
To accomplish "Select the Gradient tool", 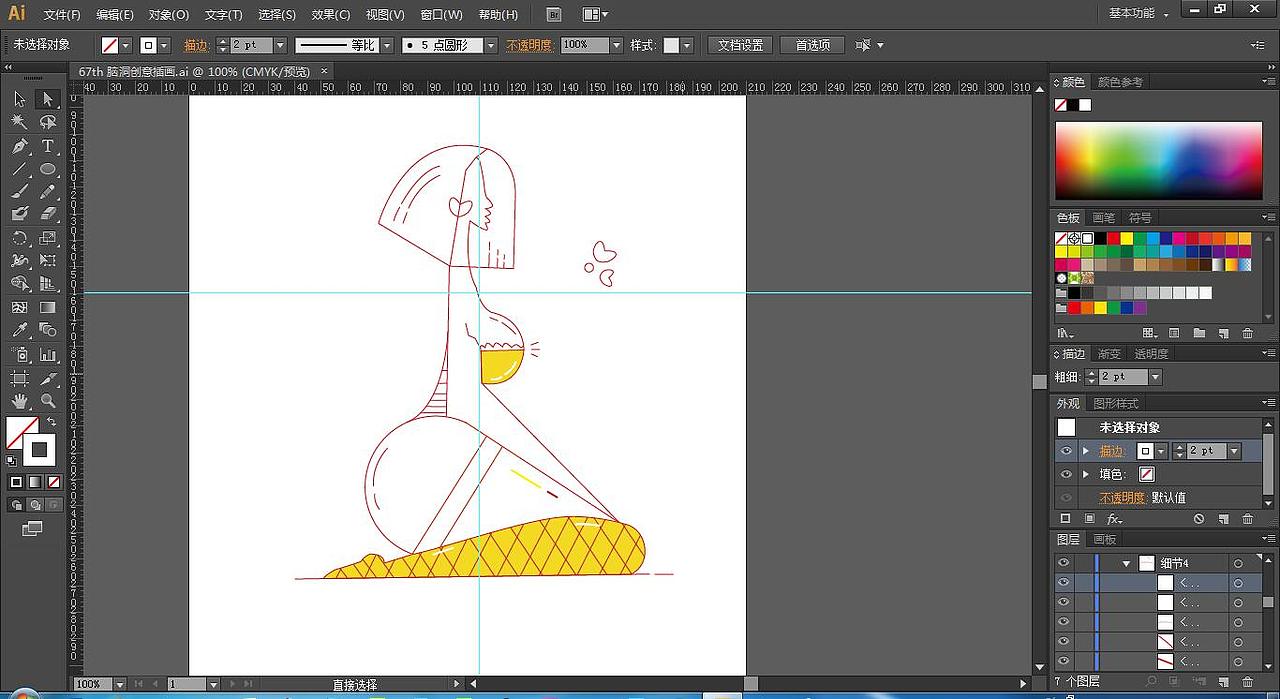I will click(47, 307).
